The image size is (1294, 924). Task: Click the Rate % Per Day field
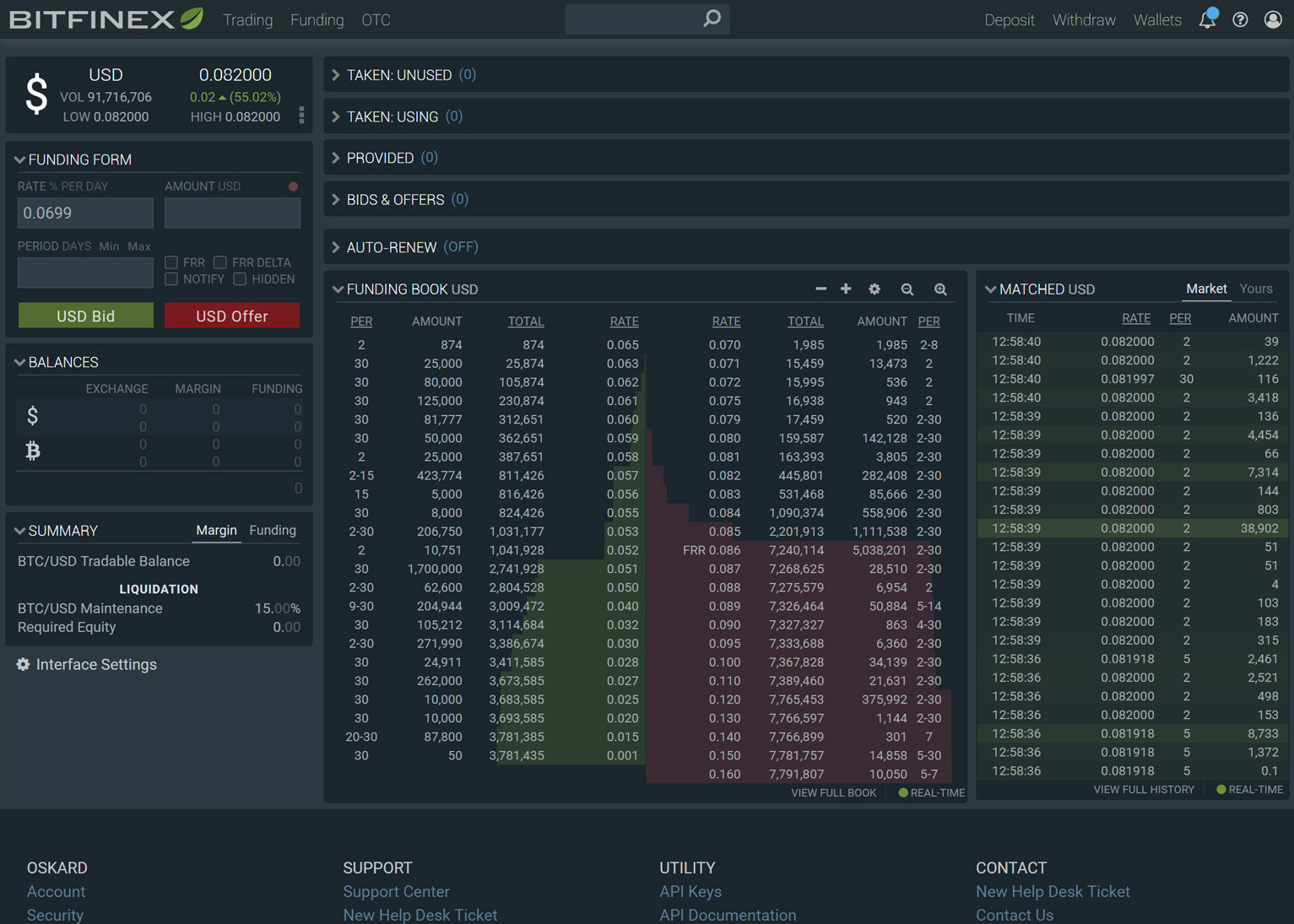(x=85, y=213)
